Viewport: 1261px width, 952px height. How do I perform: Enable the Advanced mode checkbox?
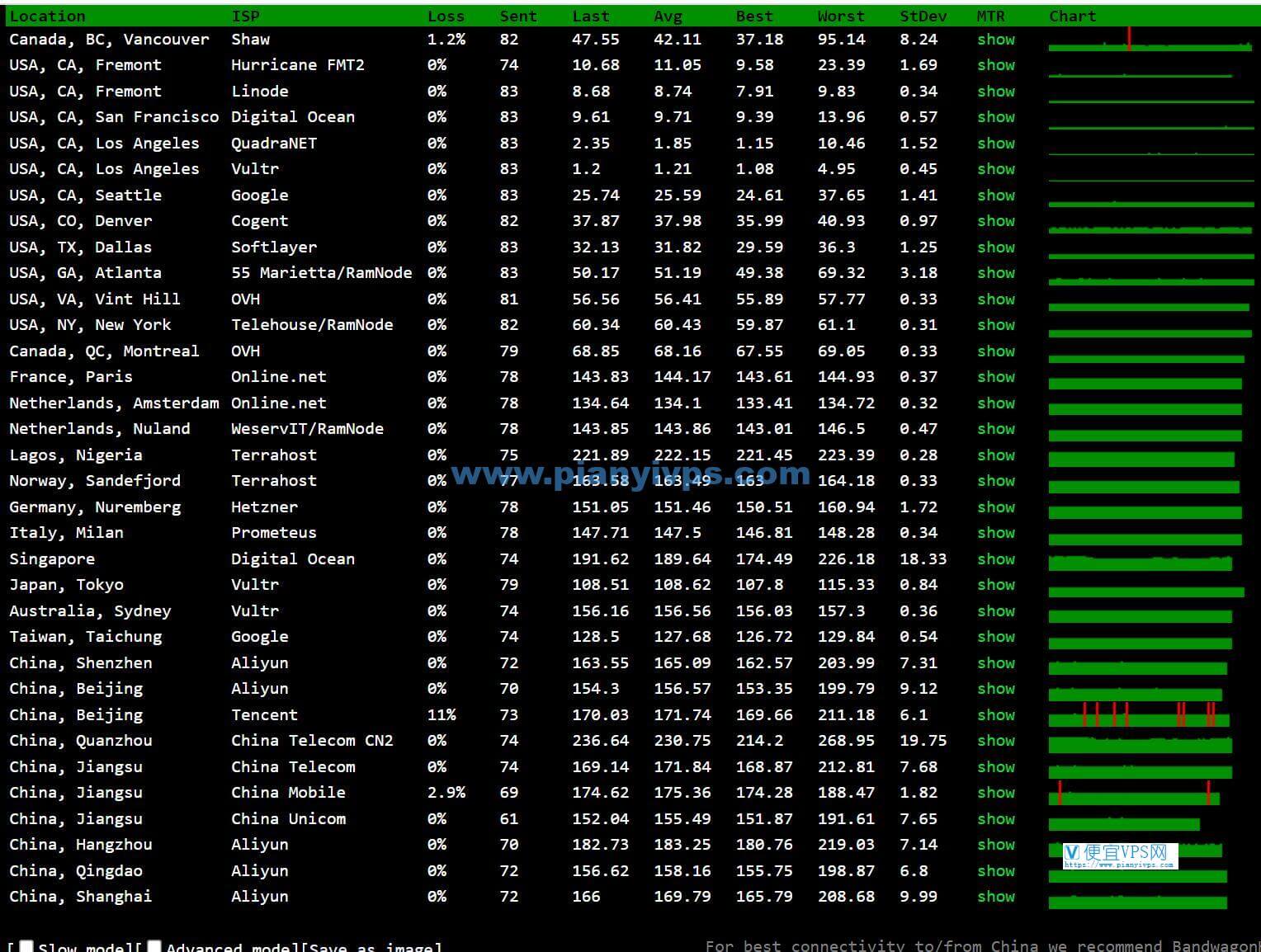coord(153,947)
